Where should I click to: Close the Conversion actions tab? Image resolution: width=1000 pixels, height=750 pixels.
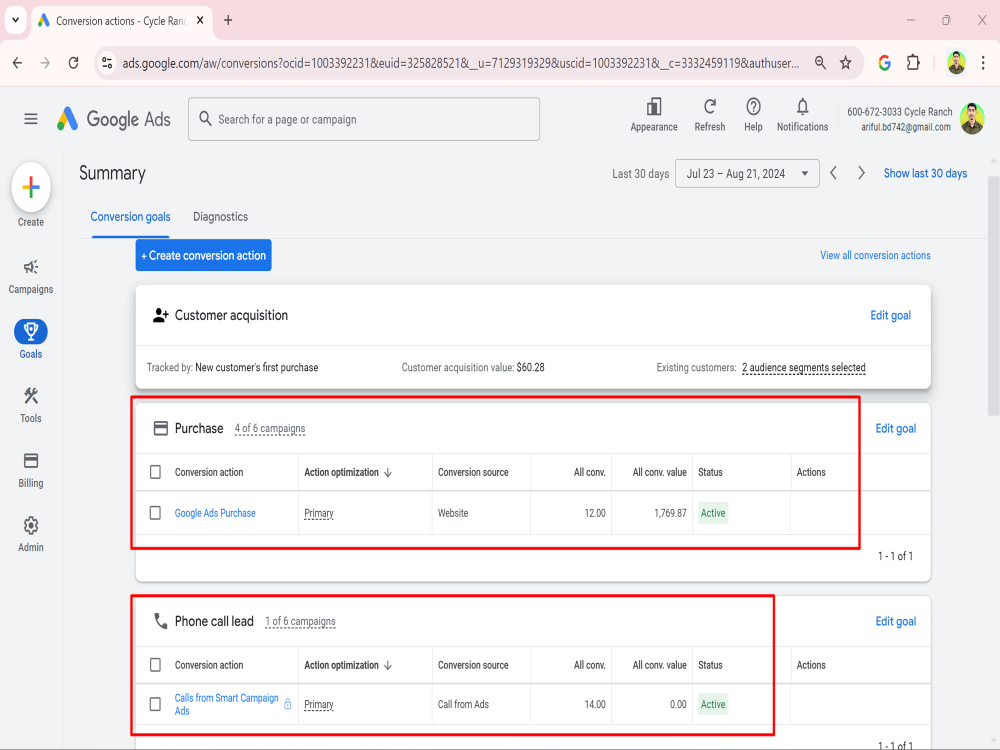click(x=200, y=20)
